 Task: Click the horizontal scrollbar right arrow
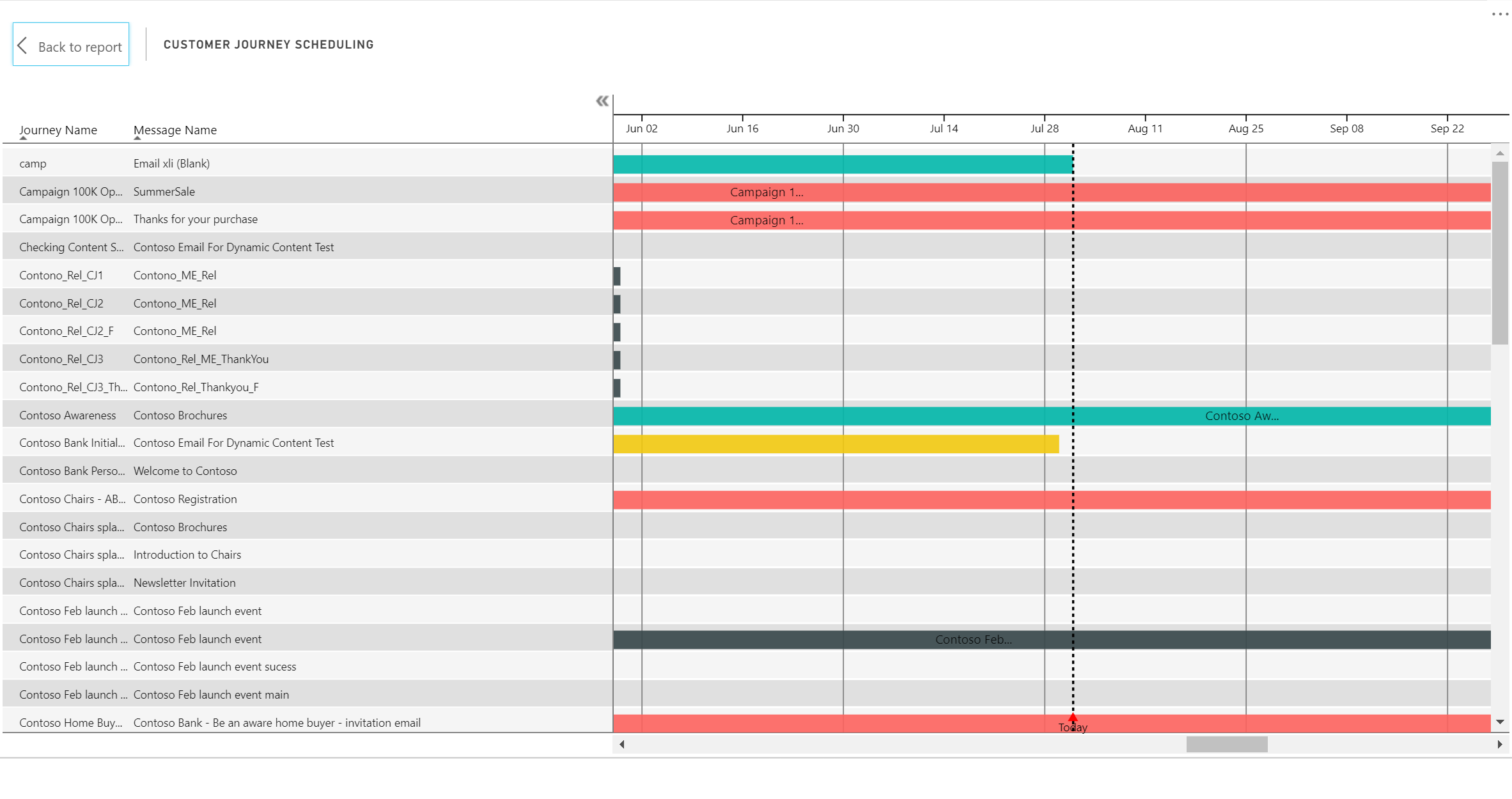tap(1500, 744)
